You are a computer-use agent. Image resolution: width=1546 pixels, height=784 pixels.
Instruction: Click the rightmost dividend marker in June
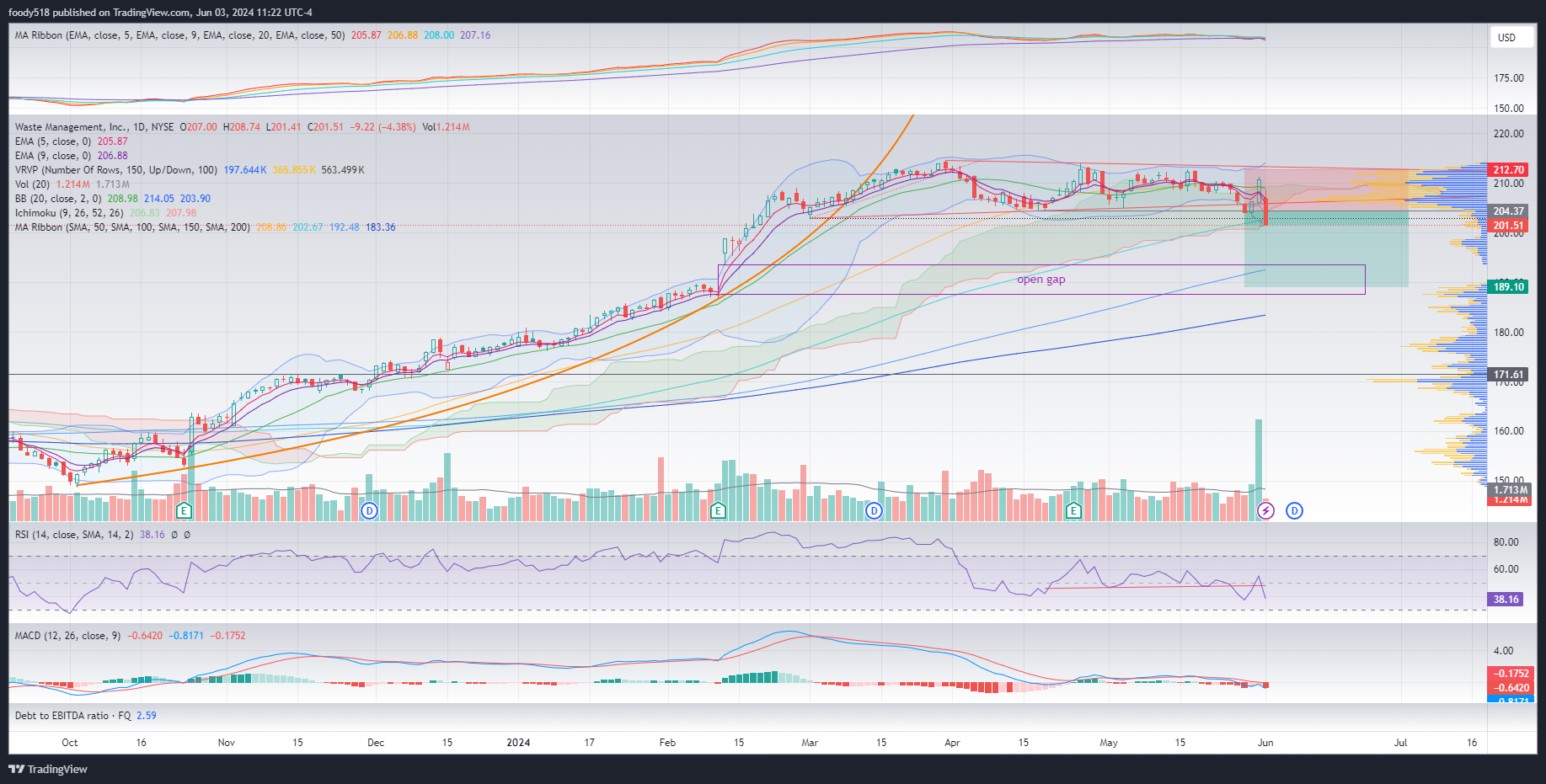(x=1294, y=510)
